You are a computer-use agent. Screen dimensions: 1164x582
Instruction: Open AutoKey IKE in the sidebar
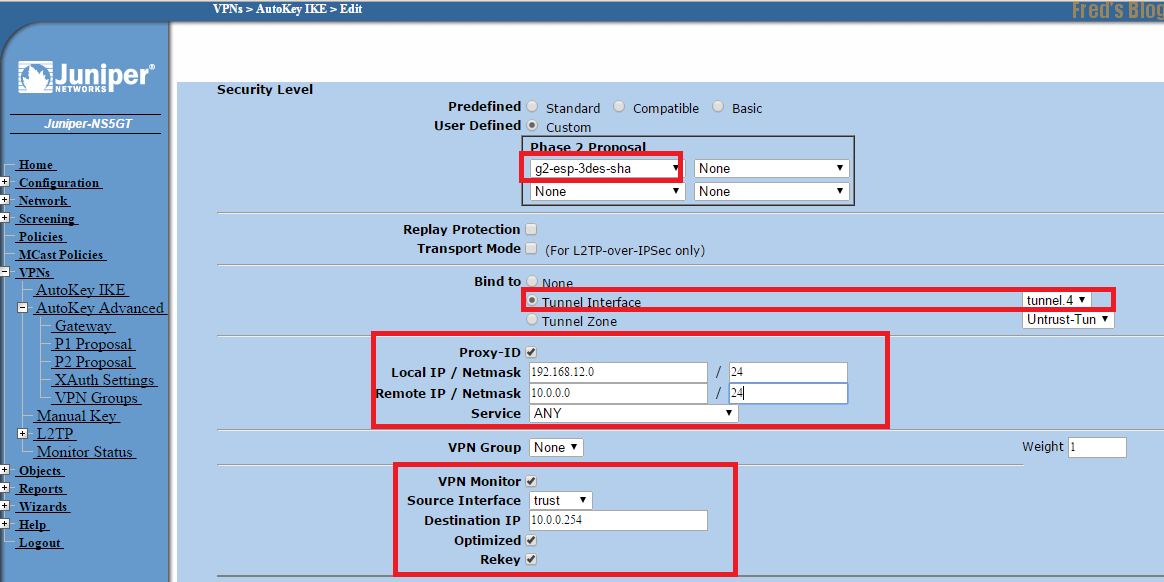(81, 290)
